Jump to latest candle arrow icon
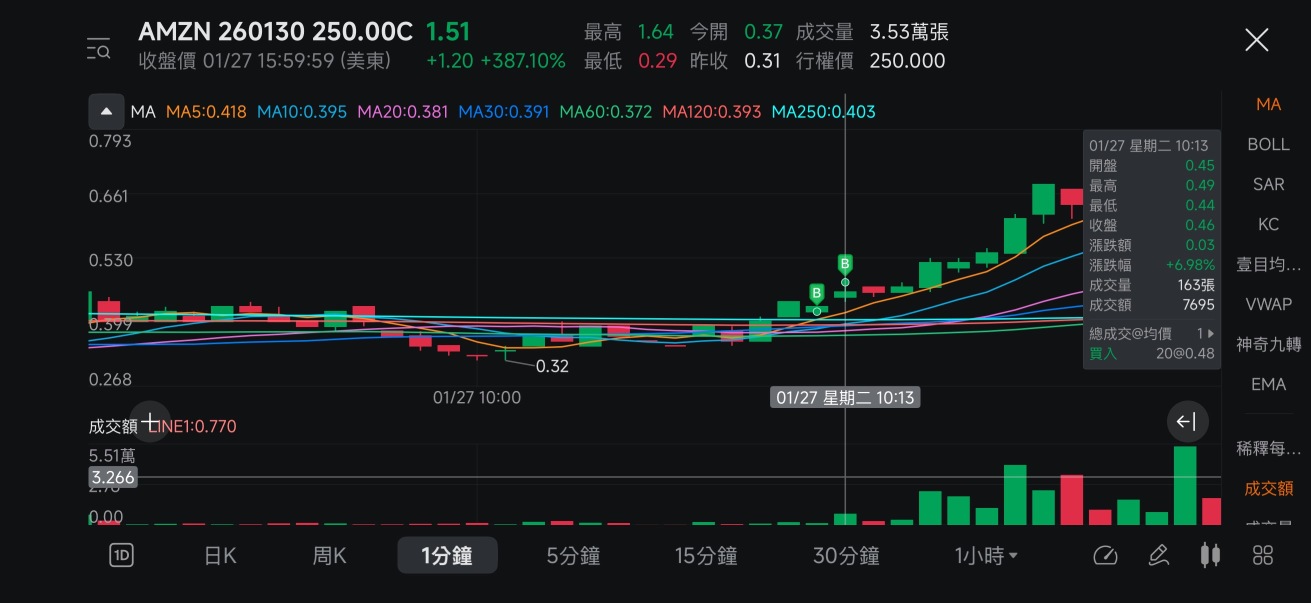Viewport: 1311px width, 603px height. 1187,422
